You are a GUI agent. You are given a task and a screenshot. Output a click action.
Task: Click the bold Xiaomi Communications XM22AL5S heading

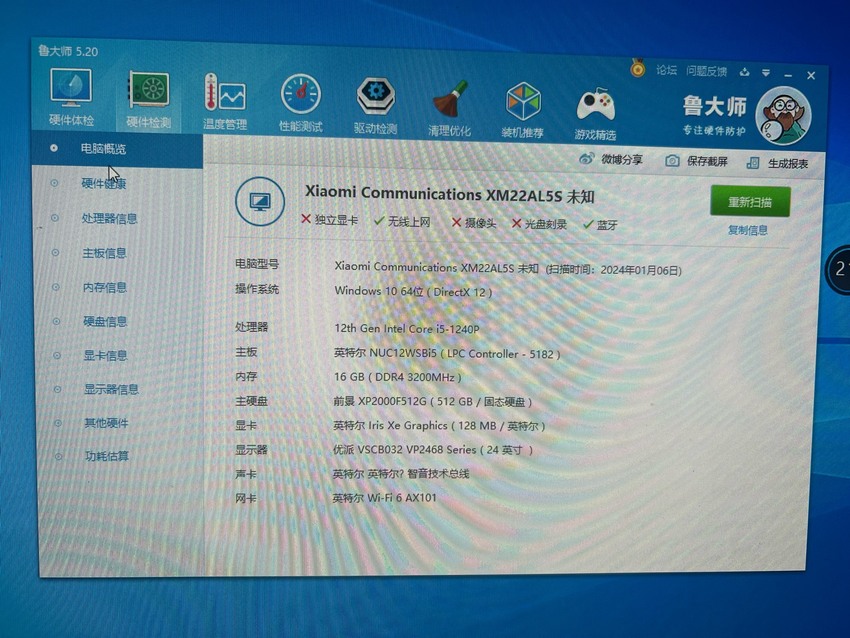449,194
